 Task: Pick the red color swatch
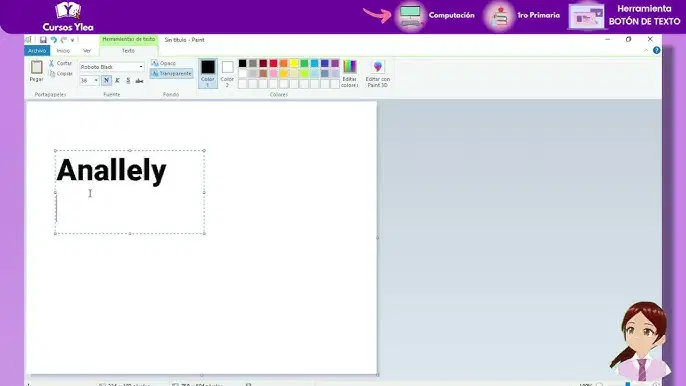point(273,64)
